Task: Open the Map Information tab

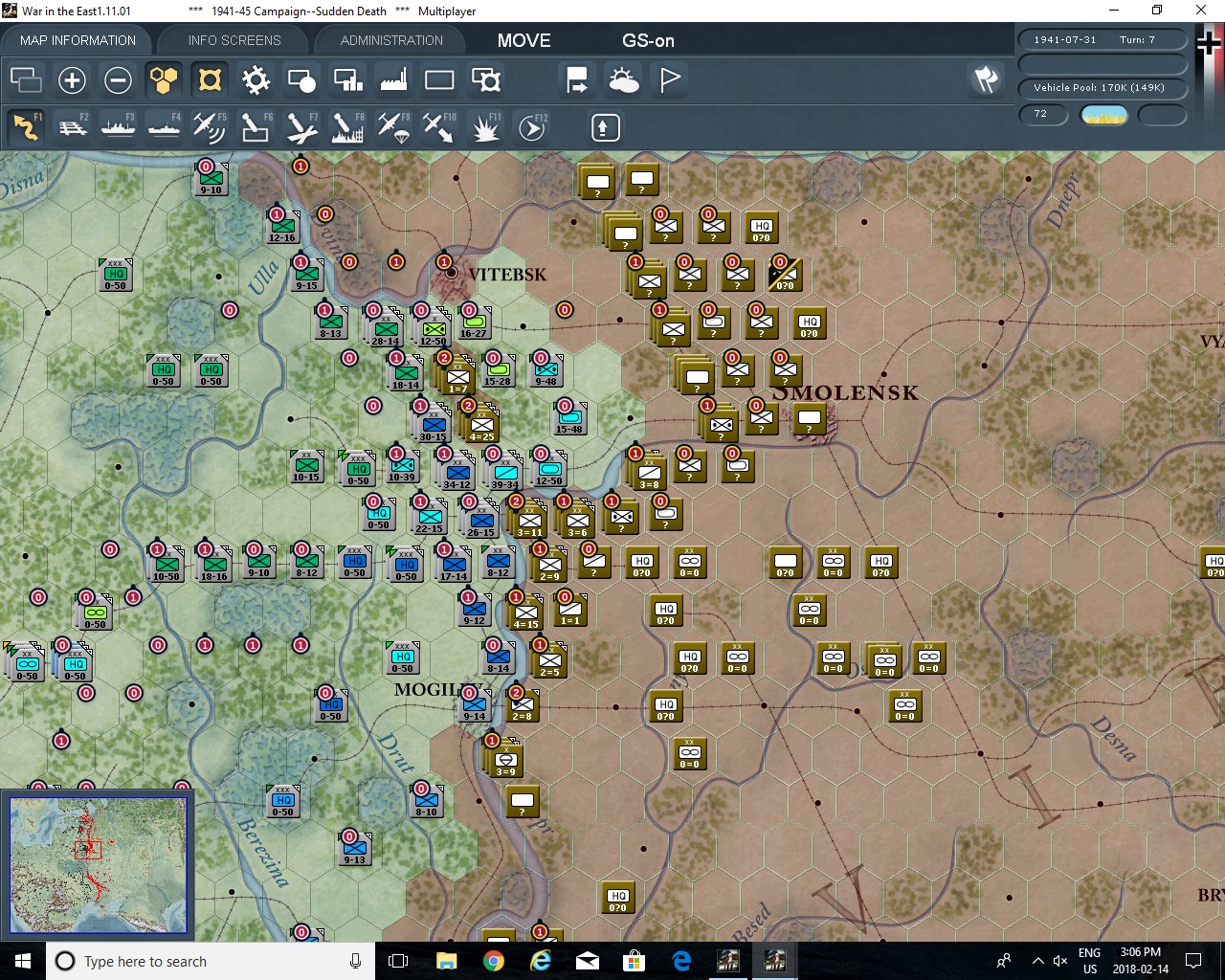Action: [x=78, y=40]
